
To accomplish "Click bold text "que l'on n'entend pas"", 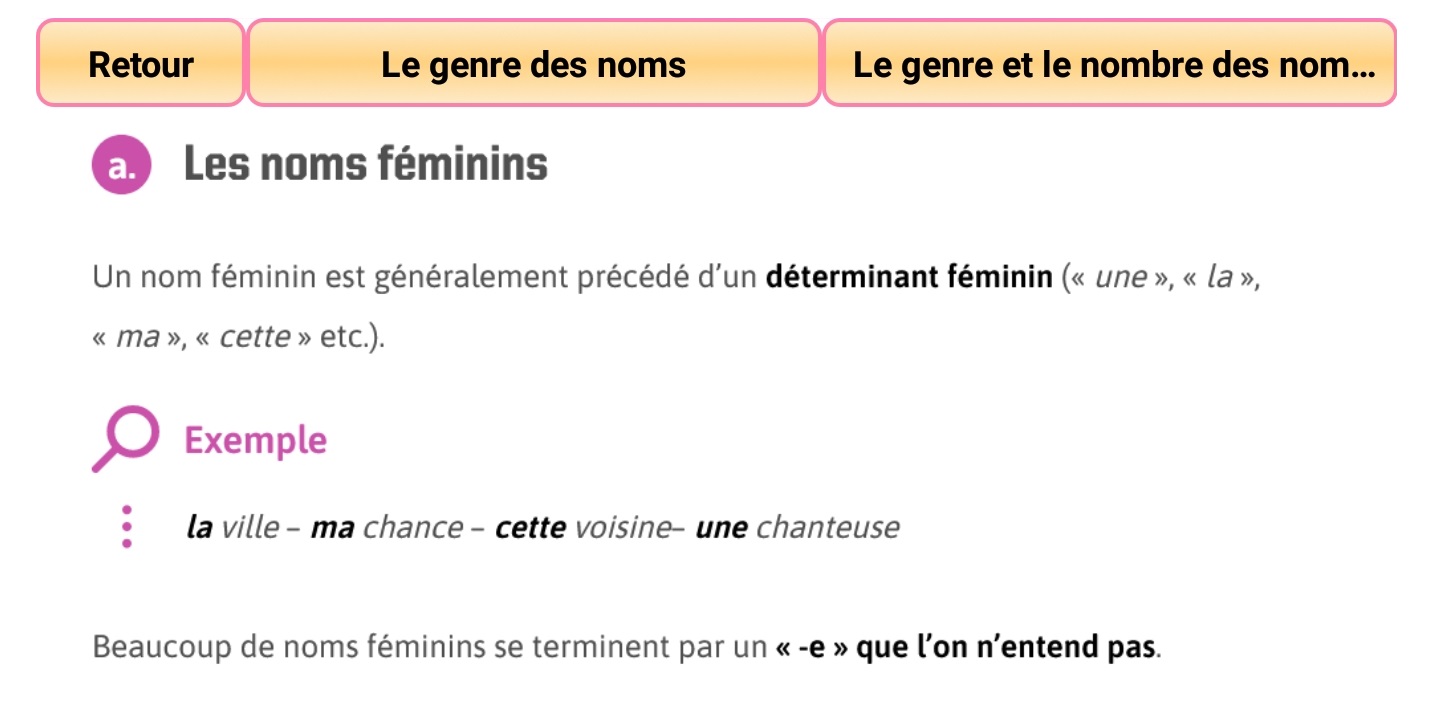I will tap(1007, 647).
